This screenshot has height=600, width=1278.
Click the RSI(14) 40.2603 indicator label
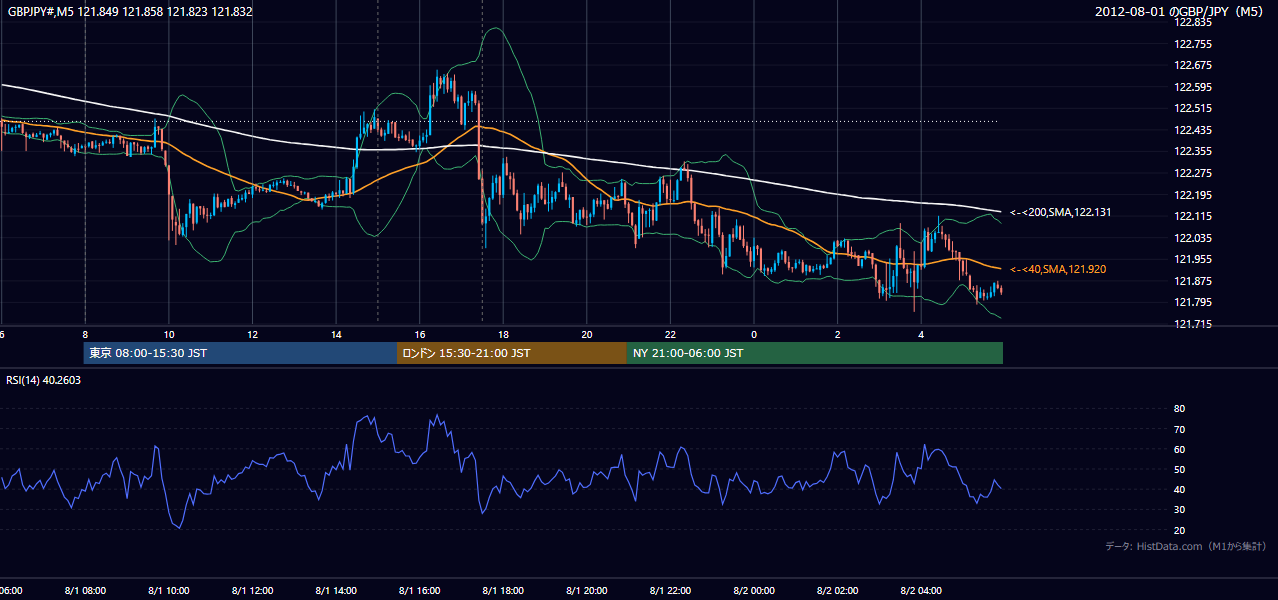tap(44, 380)
